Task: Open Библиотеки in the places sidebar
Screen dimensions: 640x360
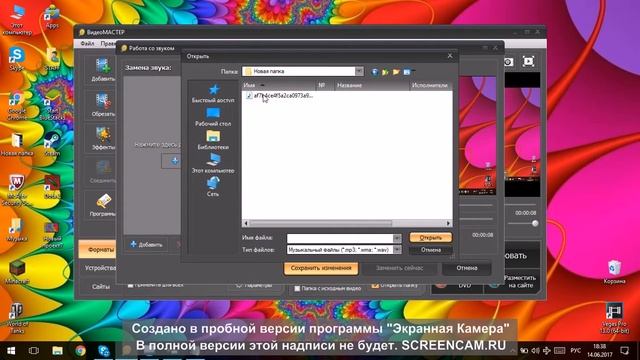Action: [x=213, y=140]
